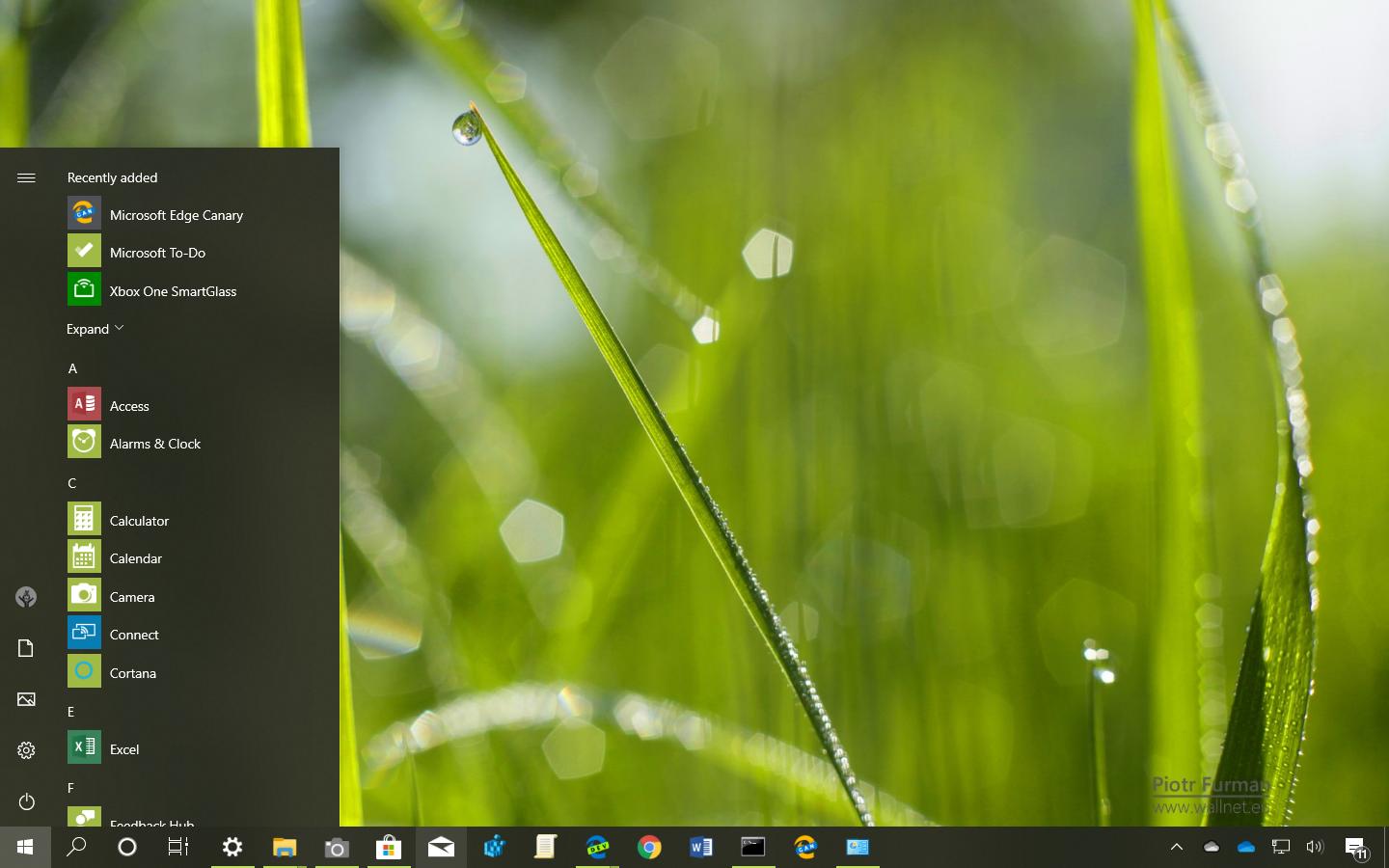This screenshot has width=1389, height=868.
Task: Jump to apps starting with E
Action: (70, 712)
